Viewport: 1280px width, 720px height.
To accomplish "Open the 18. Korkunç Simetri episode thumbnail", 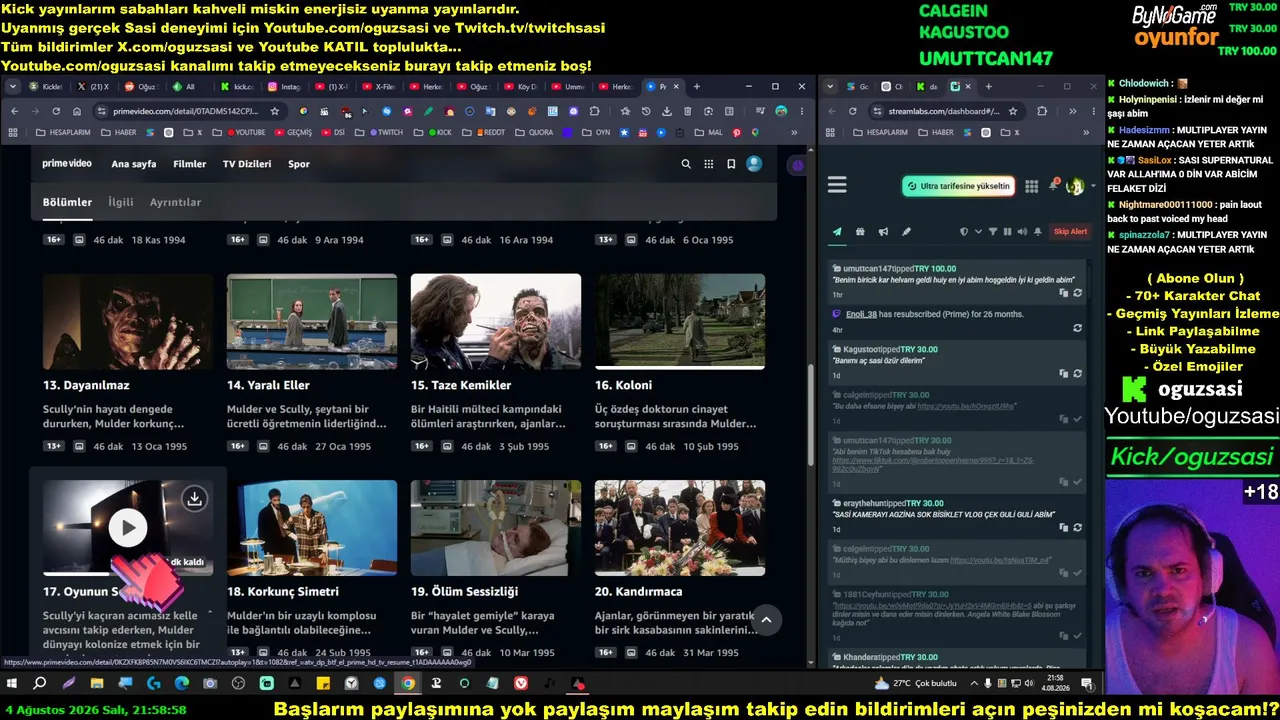I will point(312,528).
